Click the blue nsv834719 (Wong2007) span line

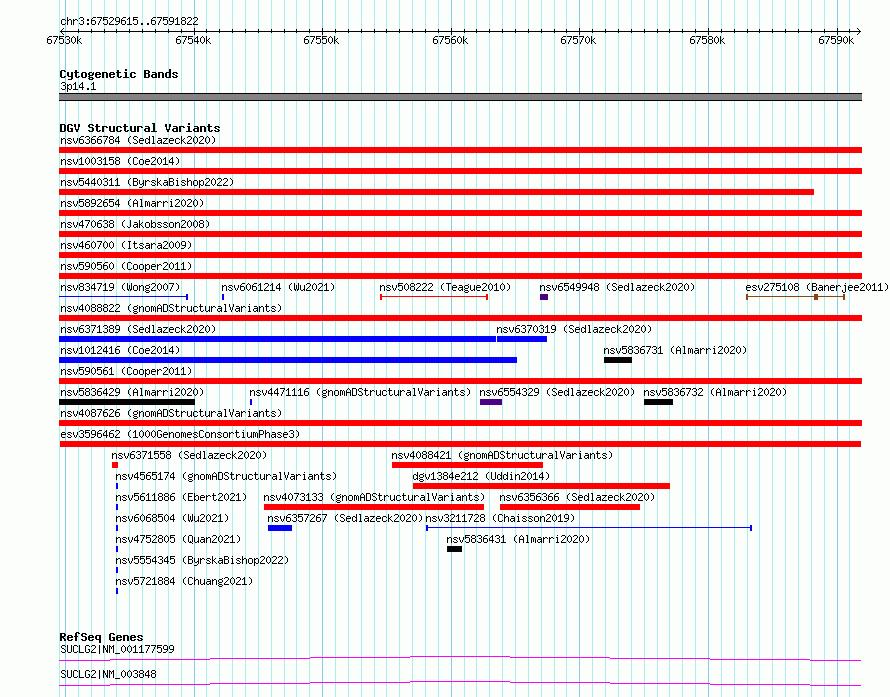tap(123, 297)
